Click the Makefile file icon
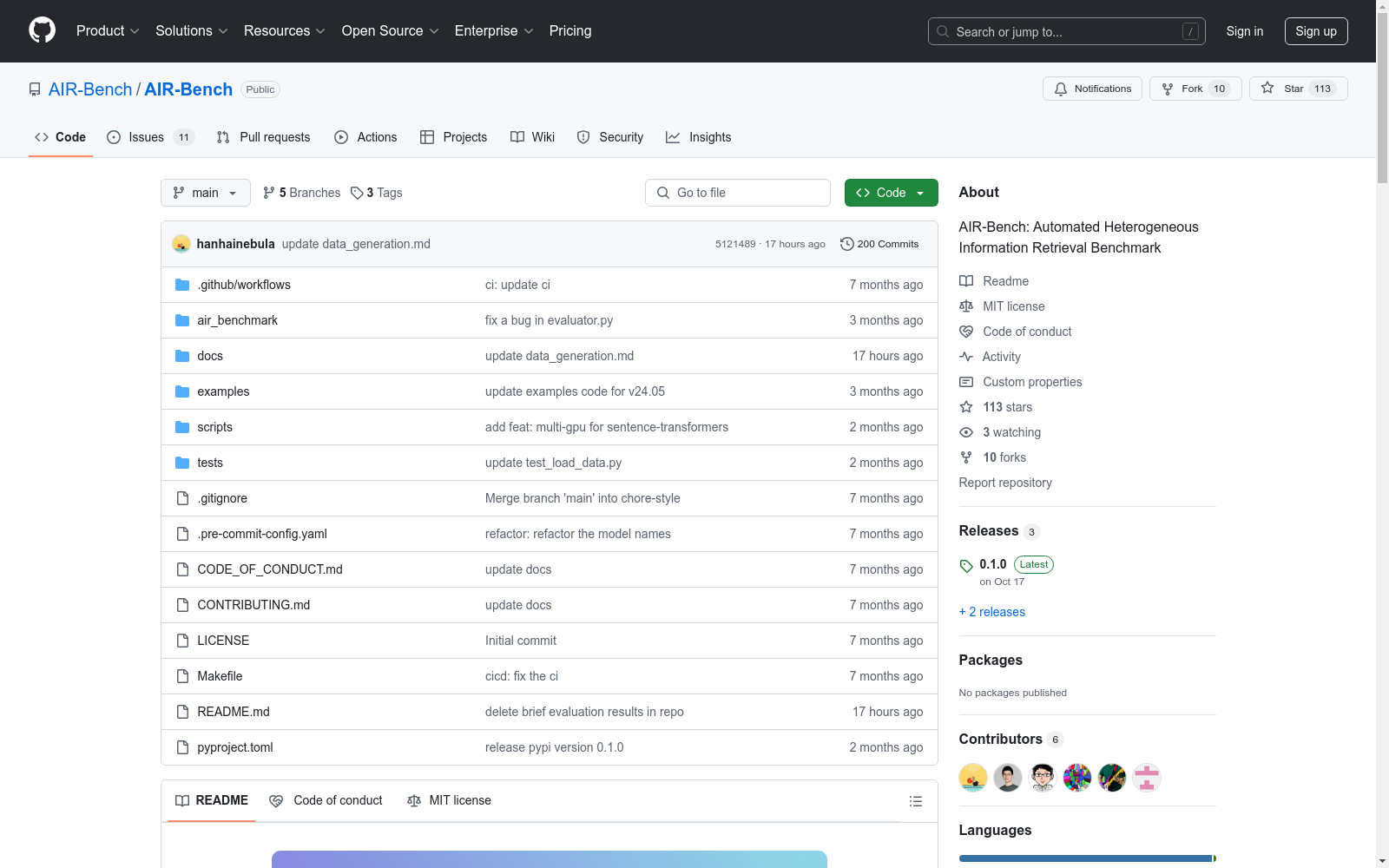Image resolution: width=1389 pixels, height=868 pixels. [182, 676]
